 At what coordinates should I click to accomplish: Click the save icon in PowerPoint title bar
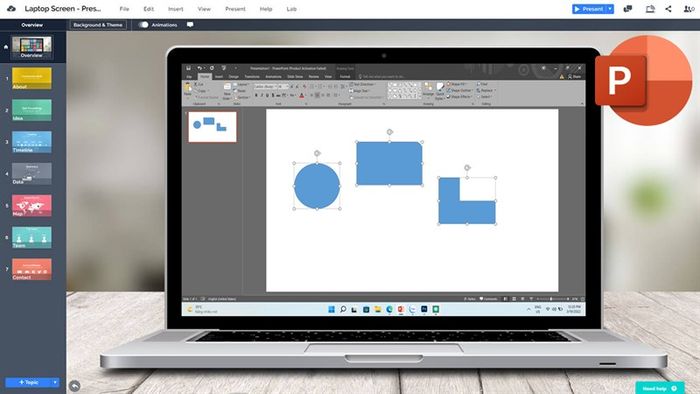coord(188,68)
